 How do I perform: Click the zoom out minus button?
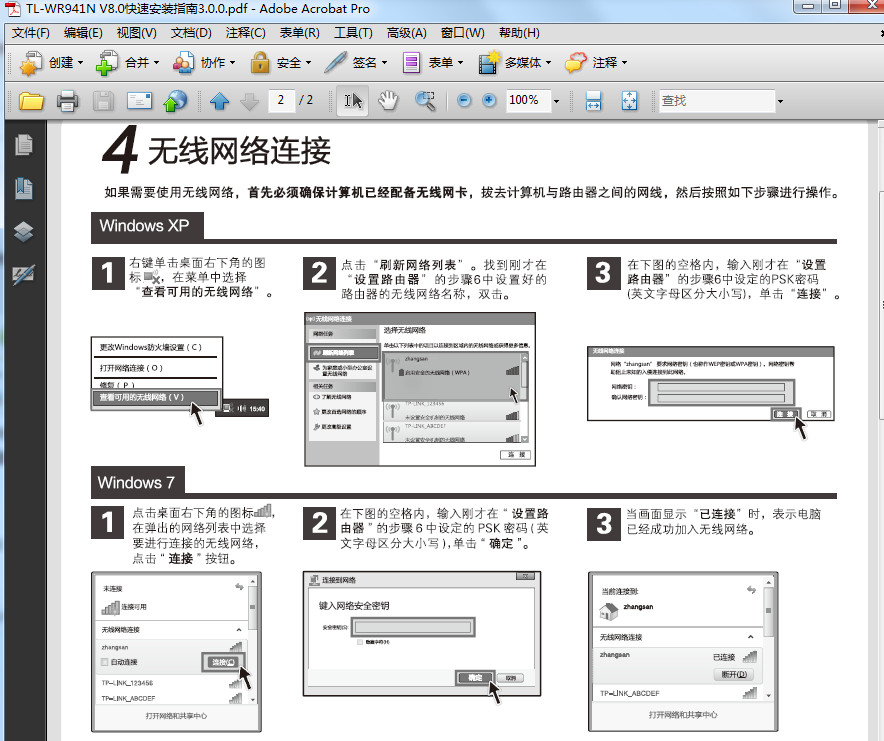pyautogui.click(x=463, y=100)
